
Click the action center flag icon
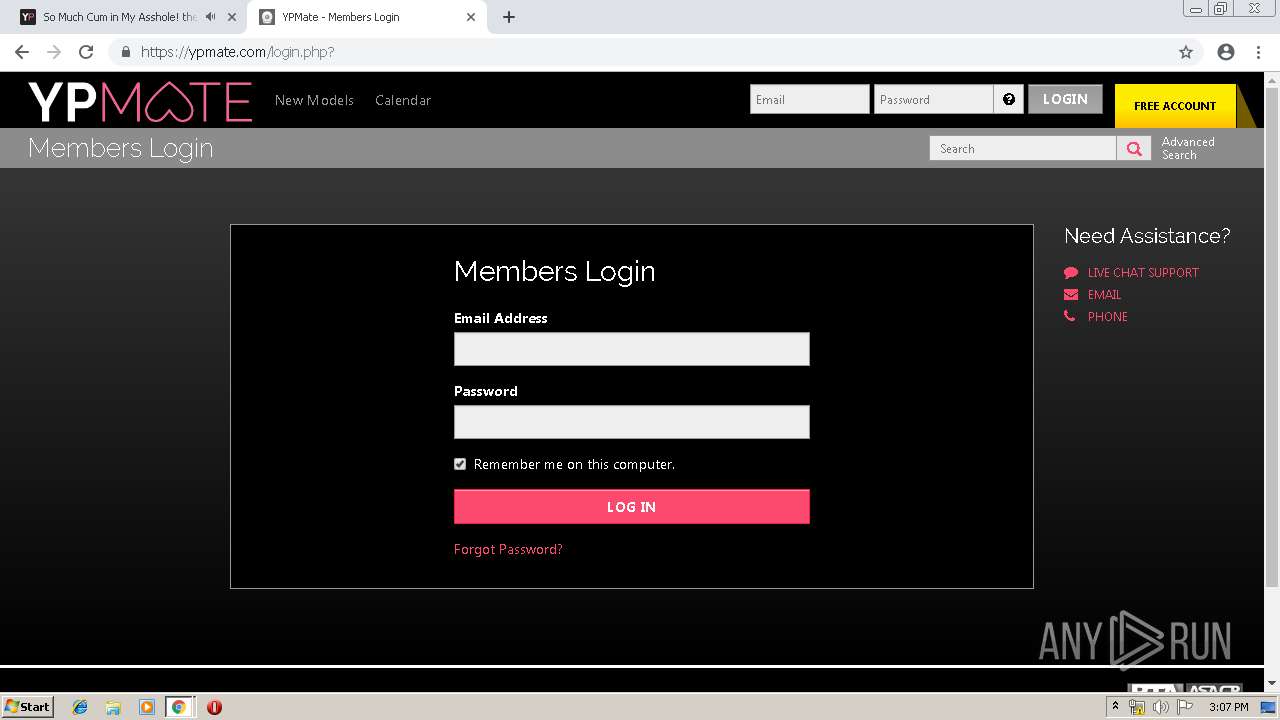[x=1185, y=707]
